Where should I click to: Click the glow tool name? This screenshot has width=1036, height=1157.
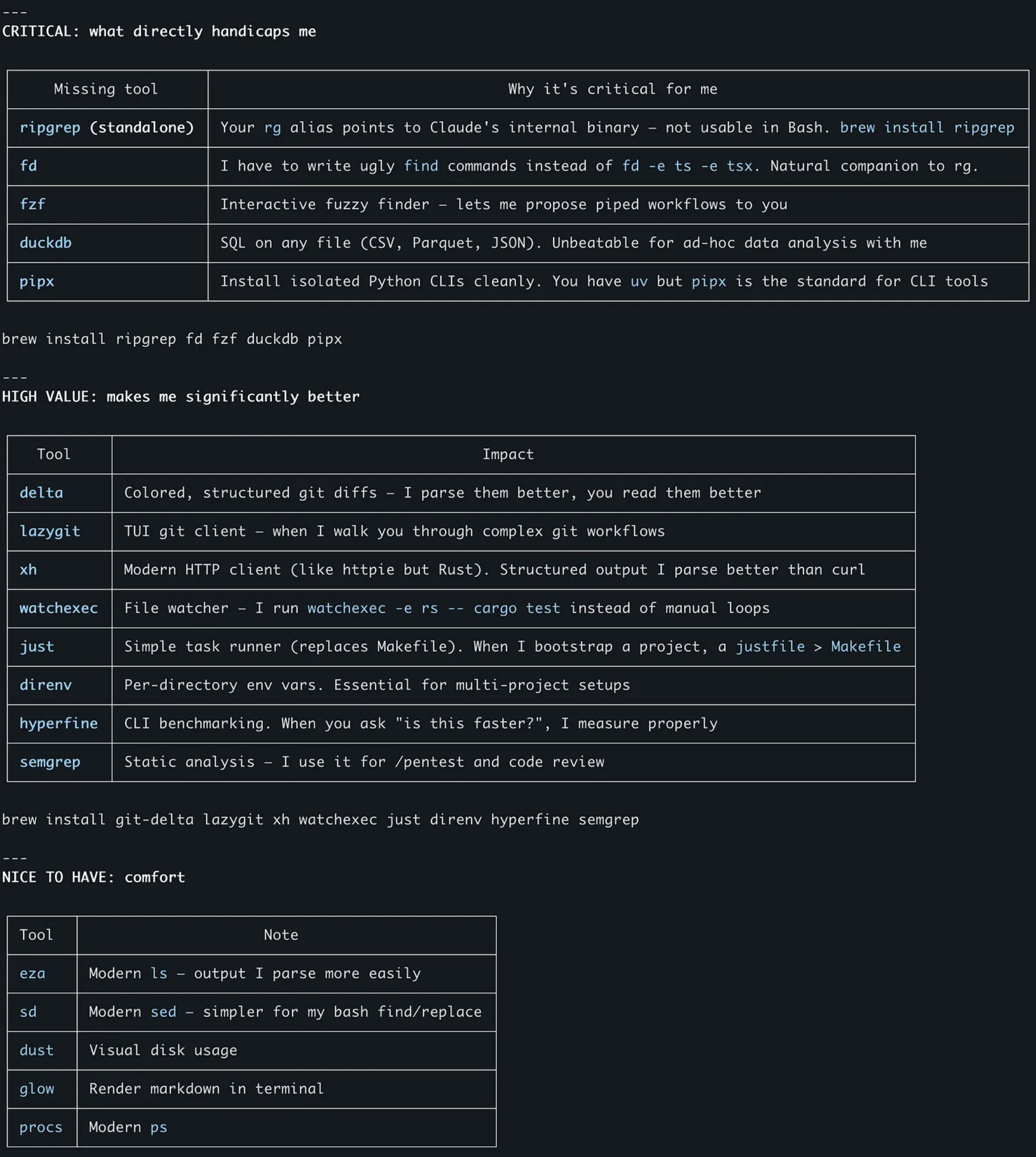tap(37, 1088)
